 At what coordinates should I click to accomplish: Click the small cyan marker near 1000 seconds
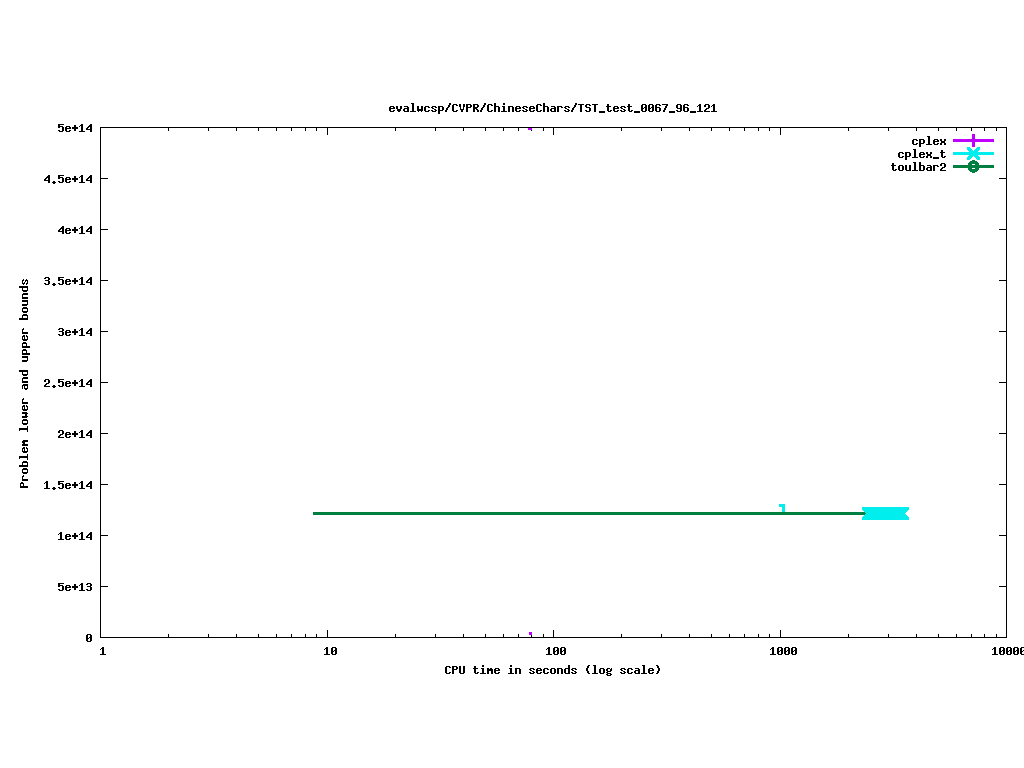pyautogui.click(x=782, y=508)
